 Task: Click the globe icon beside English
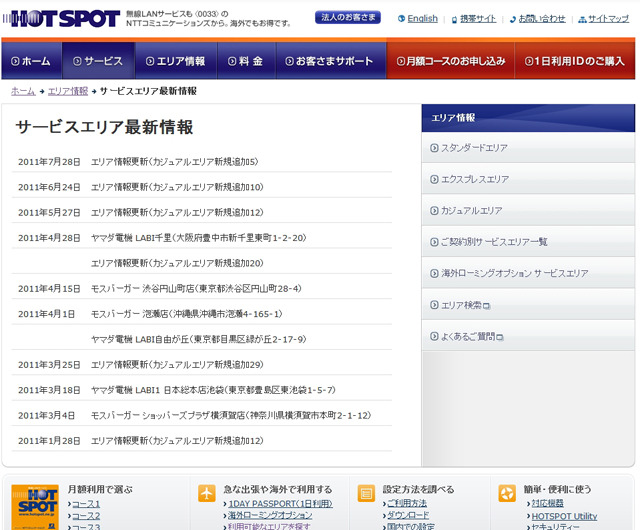401,19
